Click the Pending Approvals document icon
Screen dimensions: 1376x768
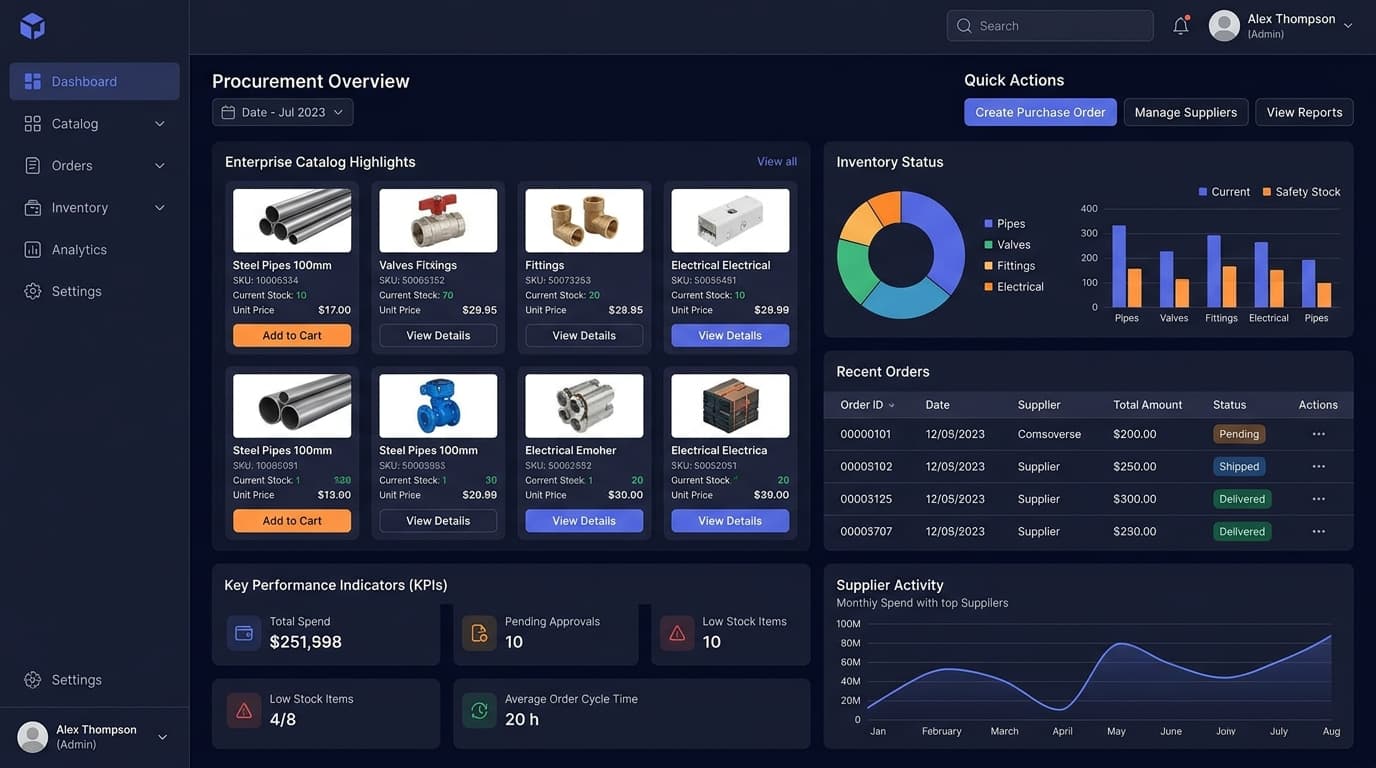(x=479, y=633)
